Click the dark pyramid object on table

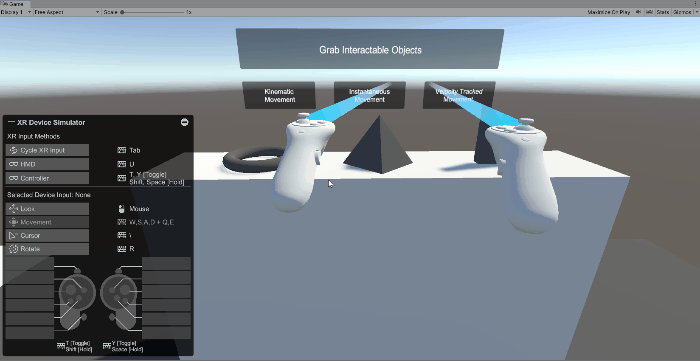pyautogui.click(x=379, y=145)
